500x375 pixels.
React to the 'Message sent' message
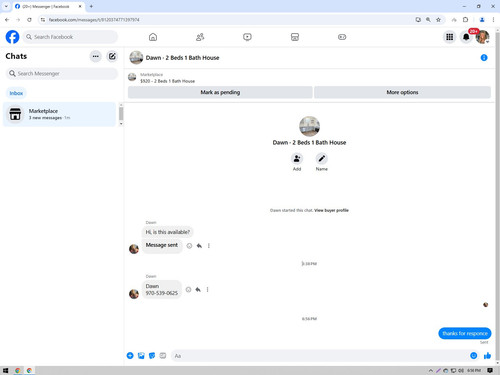click(x=189, y=246)
